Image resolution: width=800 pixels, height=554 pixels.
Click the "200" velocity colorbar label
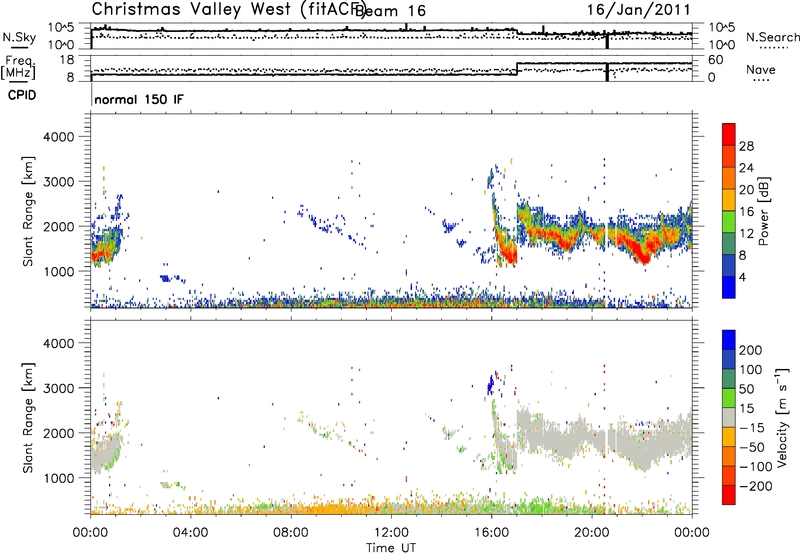pyautogui.click(x=751, y=350)
